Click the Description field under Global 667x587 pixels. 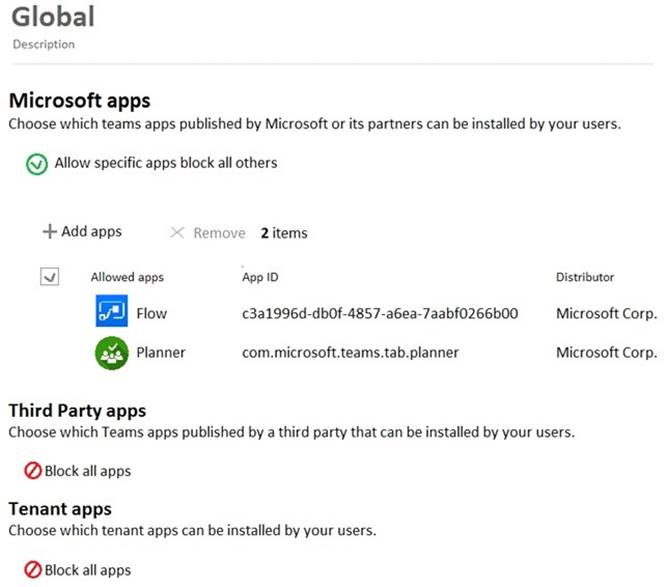43,44
